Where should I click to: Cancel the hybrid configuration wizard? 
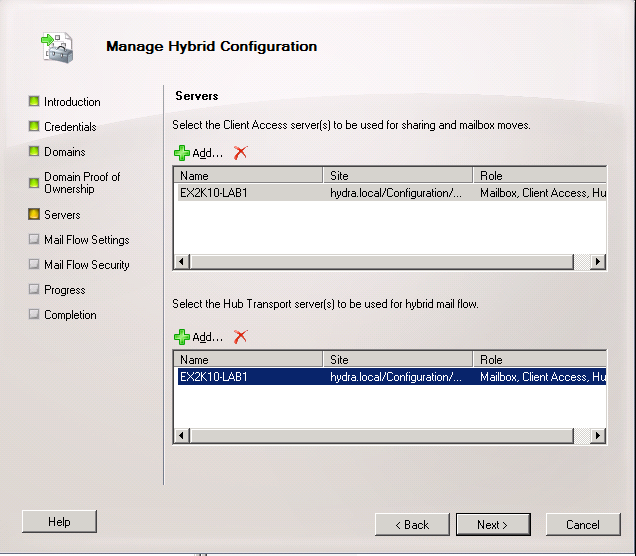click(x=583, y=524)
